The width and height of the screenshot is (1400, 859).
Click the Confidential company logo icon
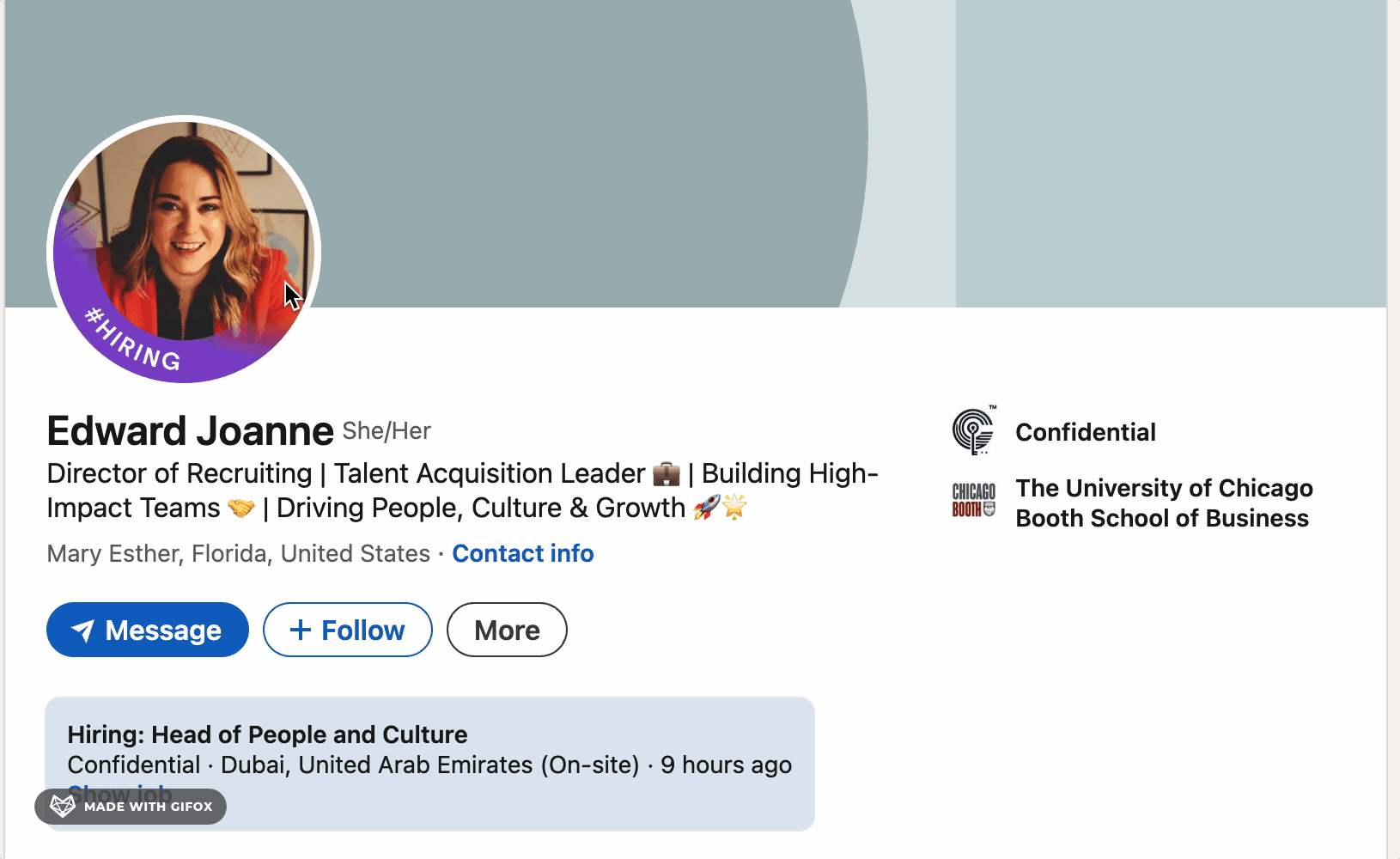tap(973, 429)
